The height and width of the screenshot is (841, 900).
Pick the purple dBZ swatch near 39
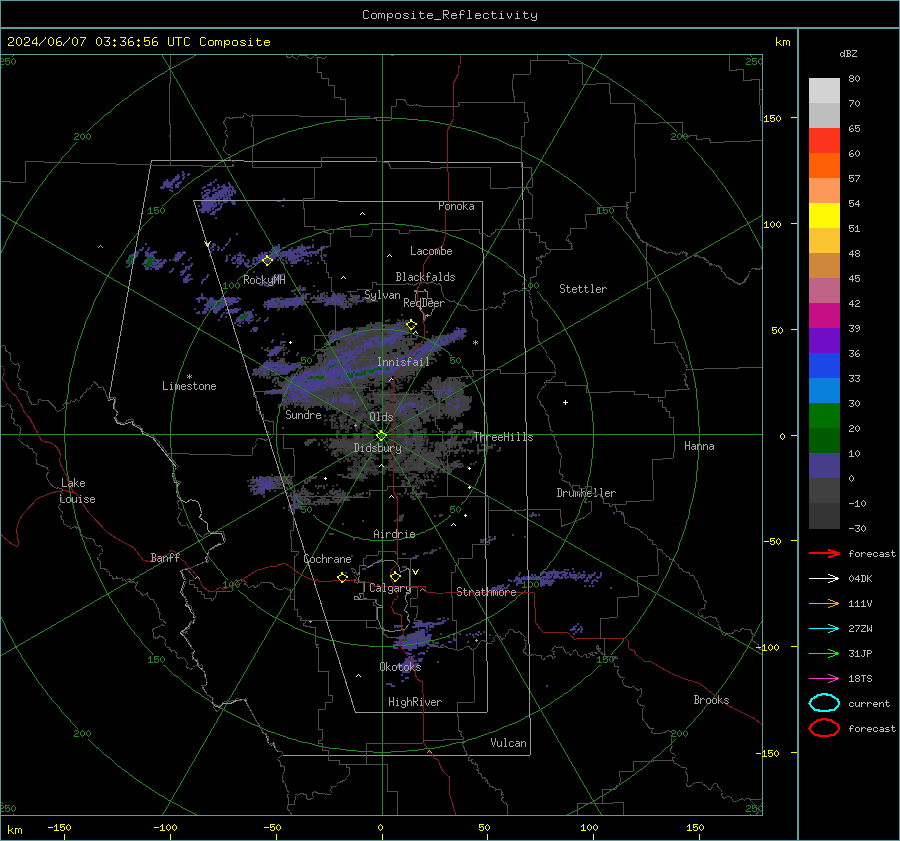[824, 340]
